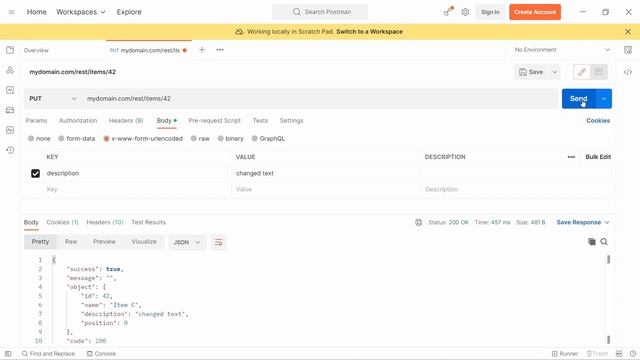Click the blue Send button
The height and width of the screenshot is (360, 640).
579,99
